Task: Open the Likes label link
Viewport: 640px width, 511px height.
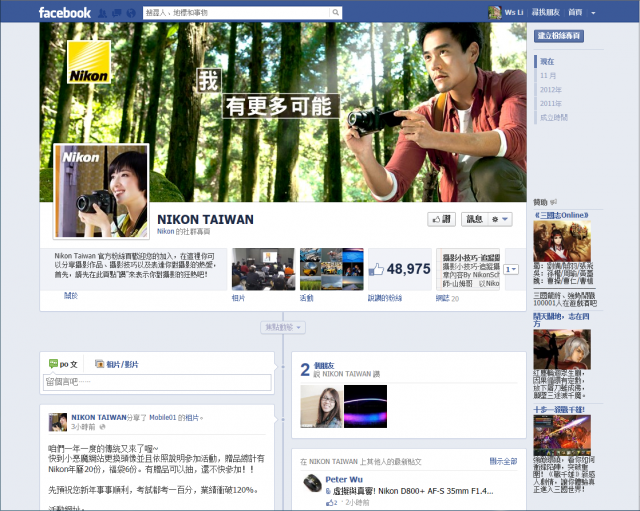Action: 385,298
